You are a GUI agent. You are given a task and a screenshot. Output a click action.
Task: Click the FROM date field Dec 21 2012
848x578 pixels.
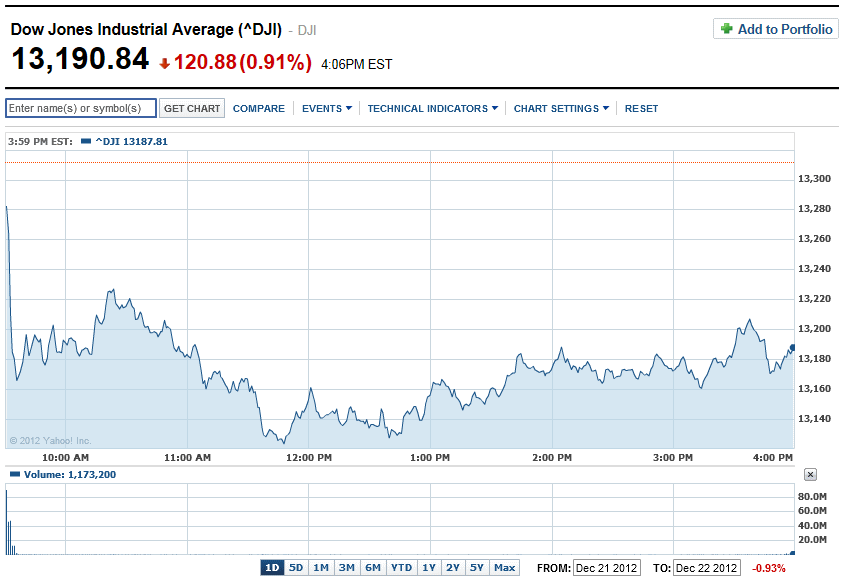coord(606,568)
